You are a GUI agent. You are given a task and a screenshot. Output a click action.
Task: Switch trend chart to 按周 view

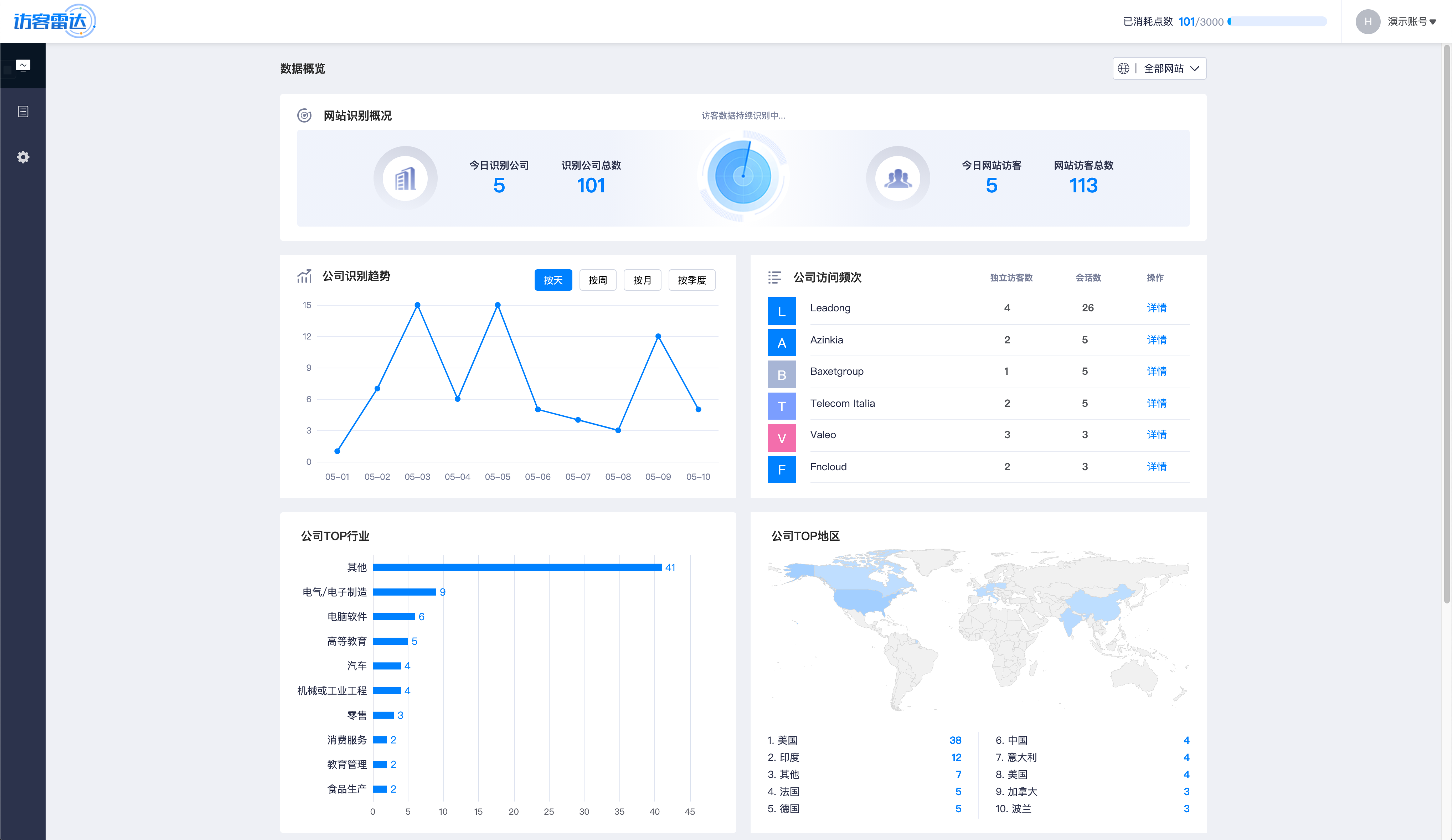597,280
